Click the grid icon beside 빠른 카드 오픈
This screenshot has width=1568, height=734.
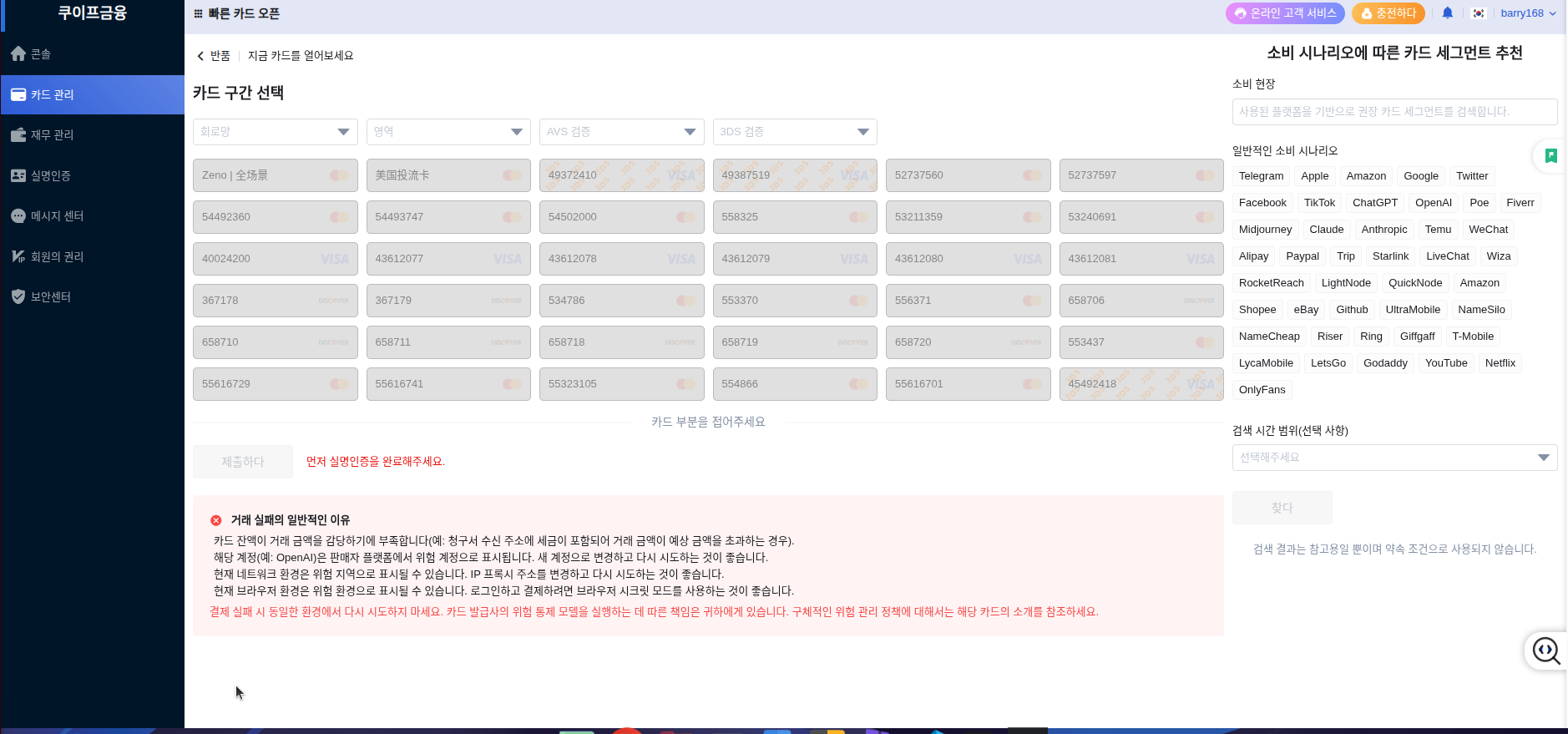198,13
